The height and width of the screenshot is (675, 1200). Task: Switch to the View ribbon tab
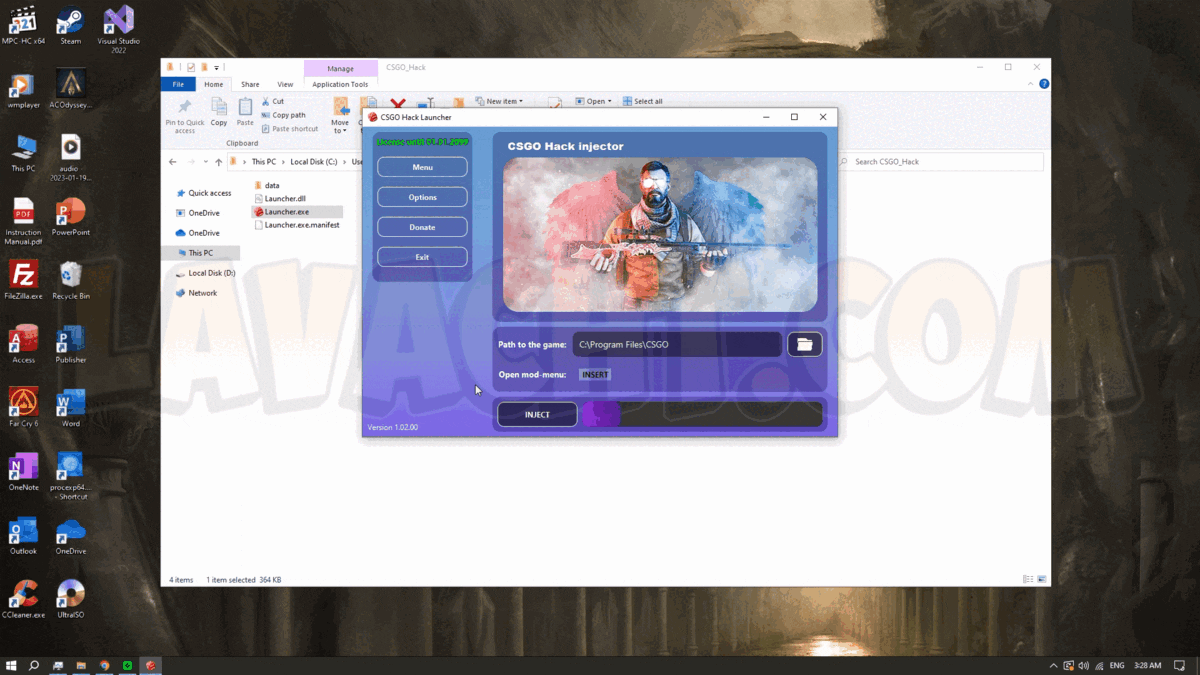click(x=285, y=84)
